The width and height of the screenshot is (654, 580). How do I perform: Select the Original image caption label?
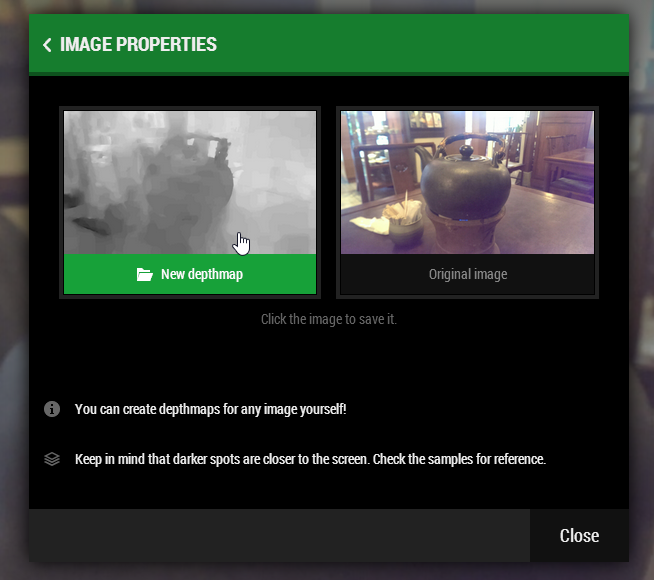point(468,274)
